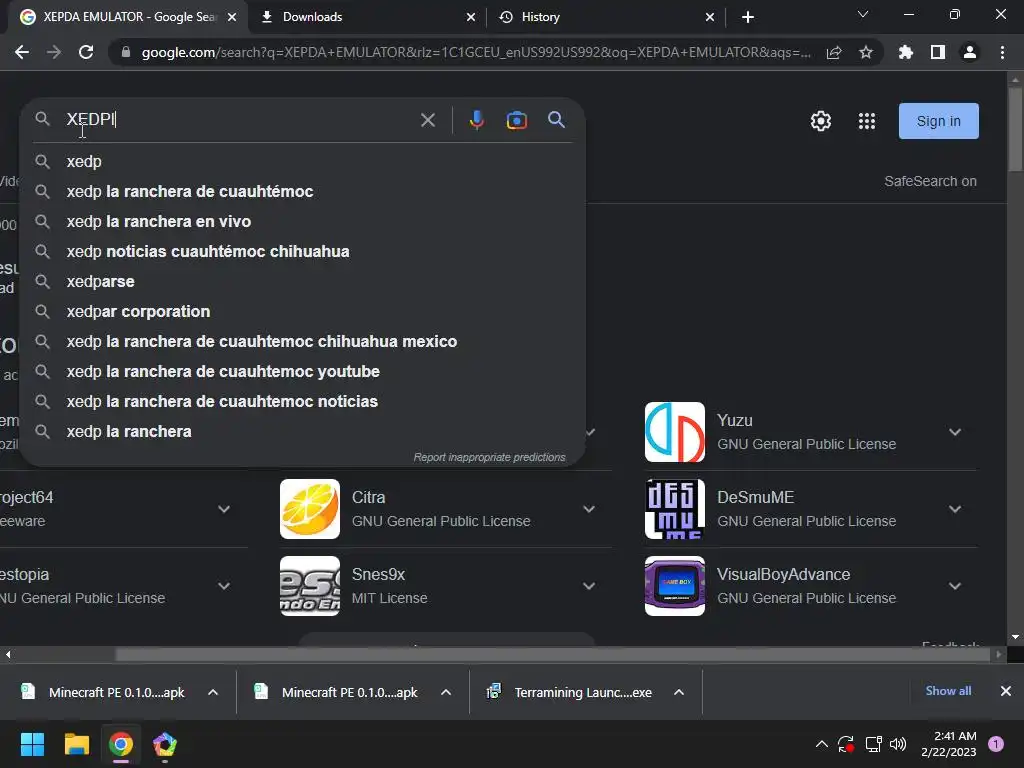
Task: Select 'xedpar corporation' suggestion
Action: 302,312
